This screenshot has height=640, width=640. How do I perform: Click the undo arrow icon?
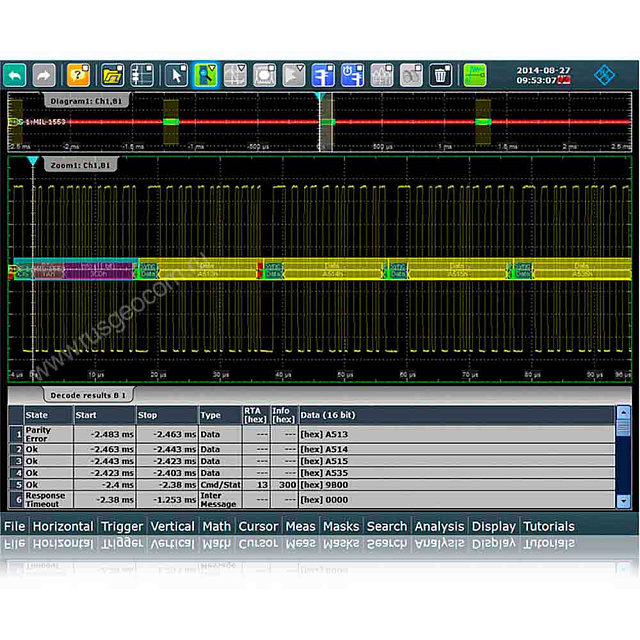pyautogui.click(x=15, y=75)
